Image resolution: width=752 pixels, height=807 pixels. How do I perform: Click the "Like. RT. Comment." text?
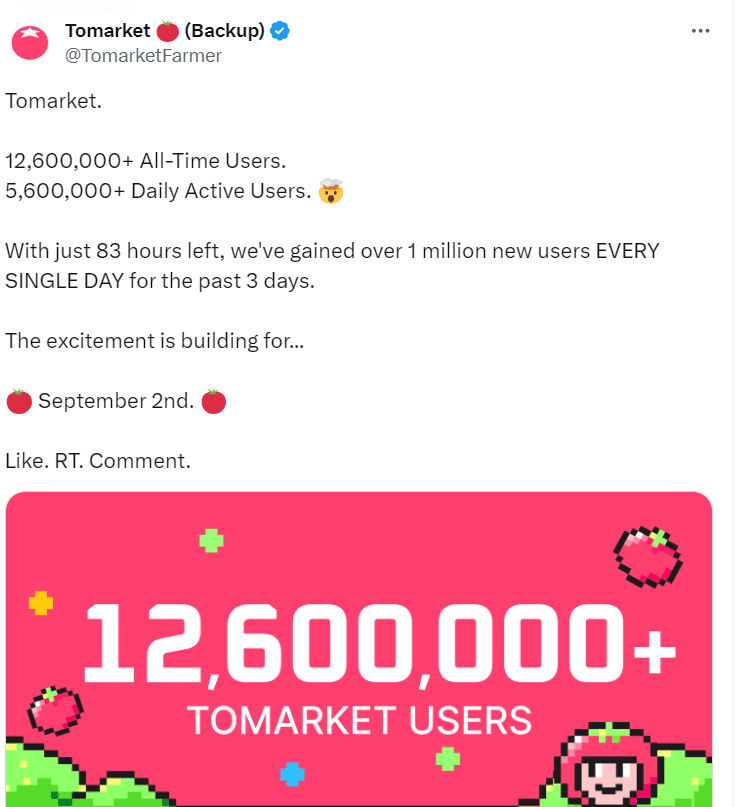[x=98, y=461]
